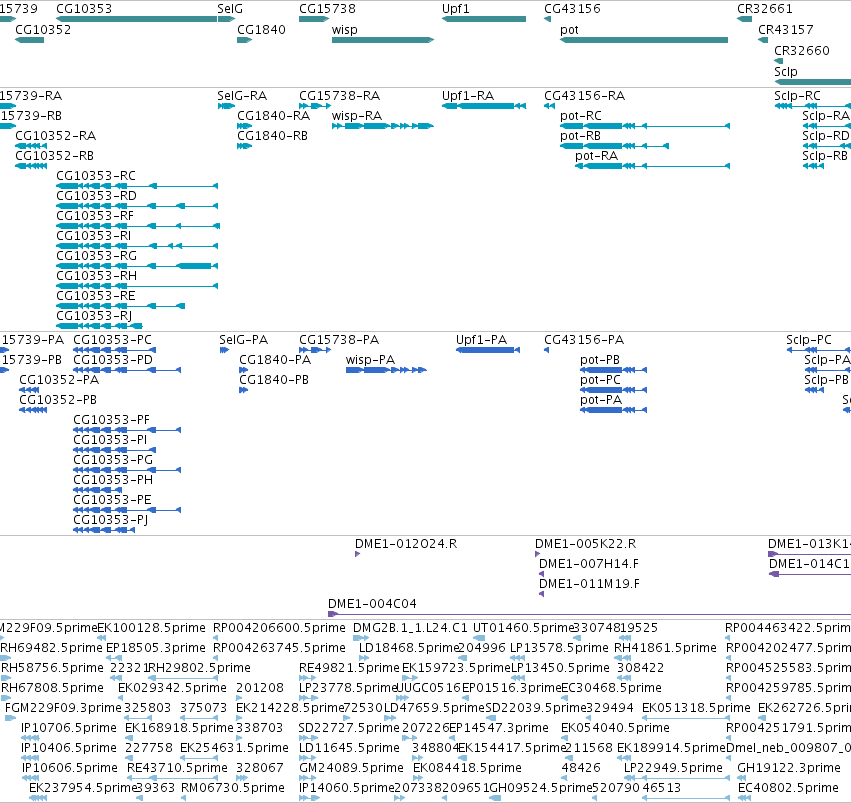
Task: Click the CG10352 gene label
Action: coord(43,29)
